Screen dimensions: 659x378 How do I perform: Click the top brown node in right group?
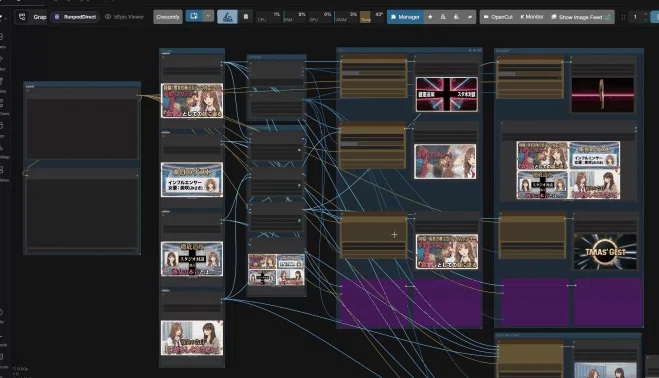530,77
